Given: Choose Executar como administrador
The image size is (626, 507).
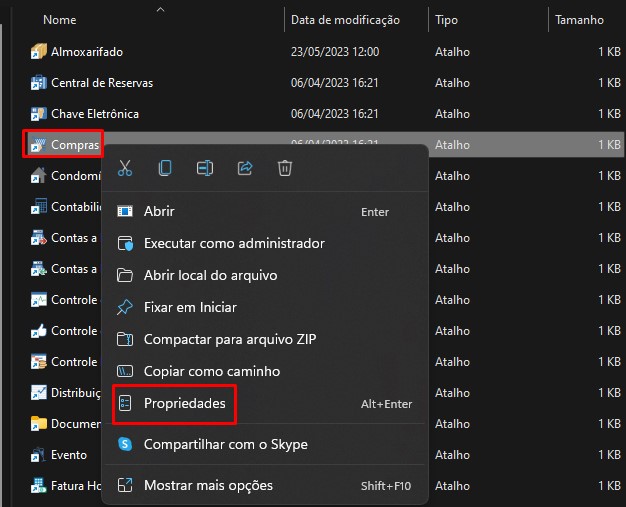Looking at the screenshot, I should 265,243.
